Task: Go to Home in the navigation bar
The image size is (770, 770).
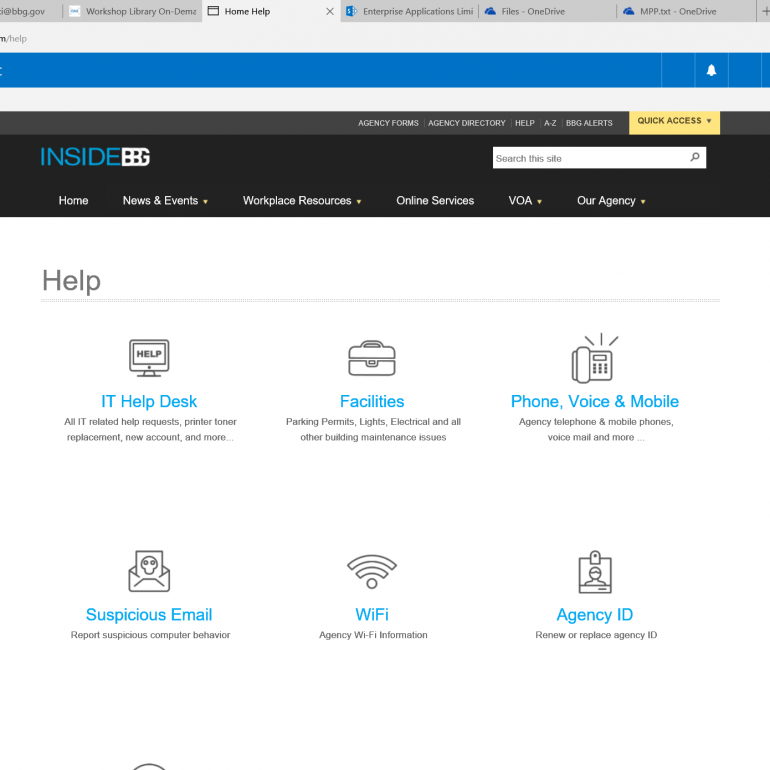Action: coord(73,201)
